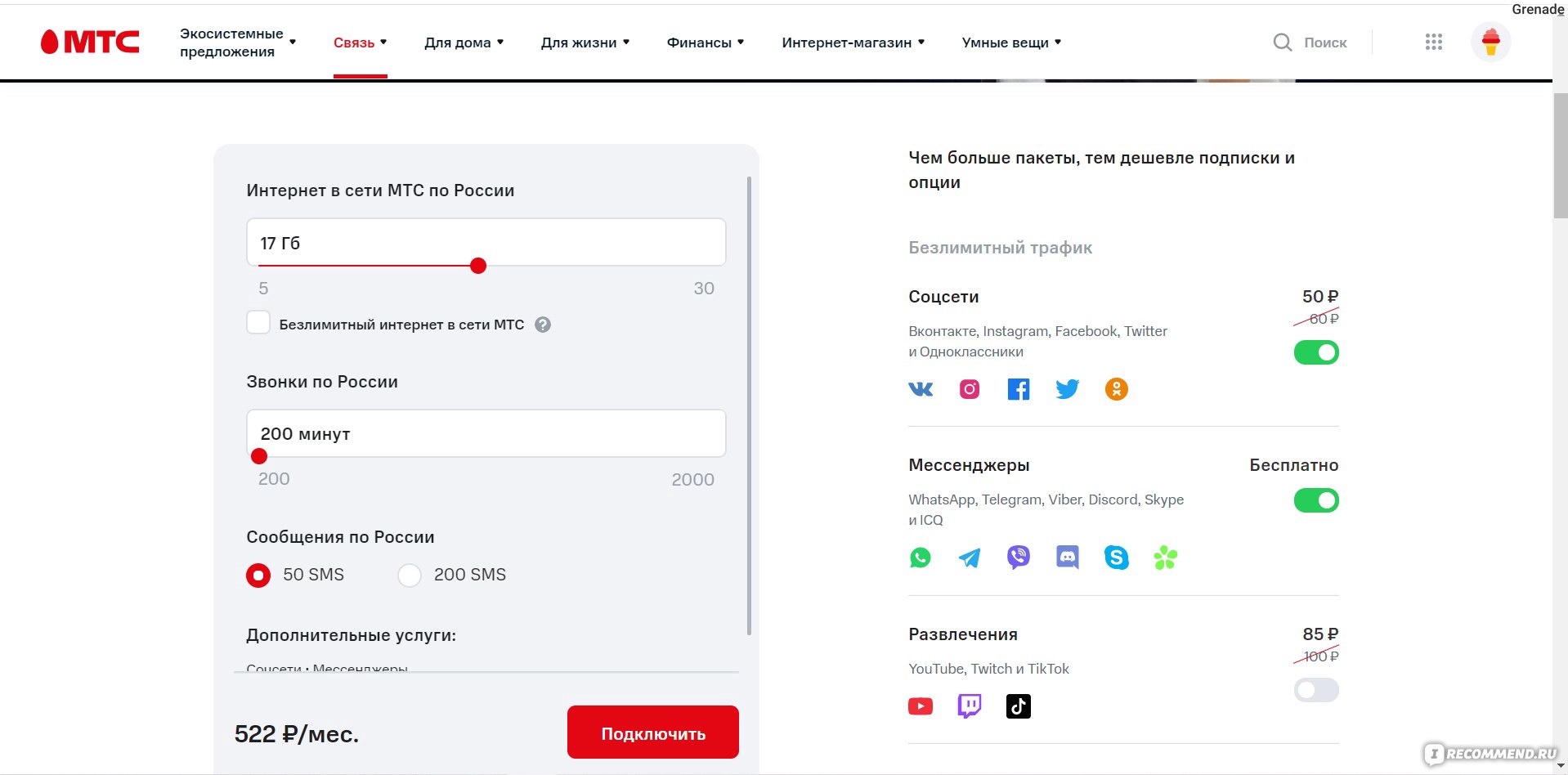Click the Соцсети 50 ₽ price
This screenshot has width=1568, height=775.
coord(1319,297)
